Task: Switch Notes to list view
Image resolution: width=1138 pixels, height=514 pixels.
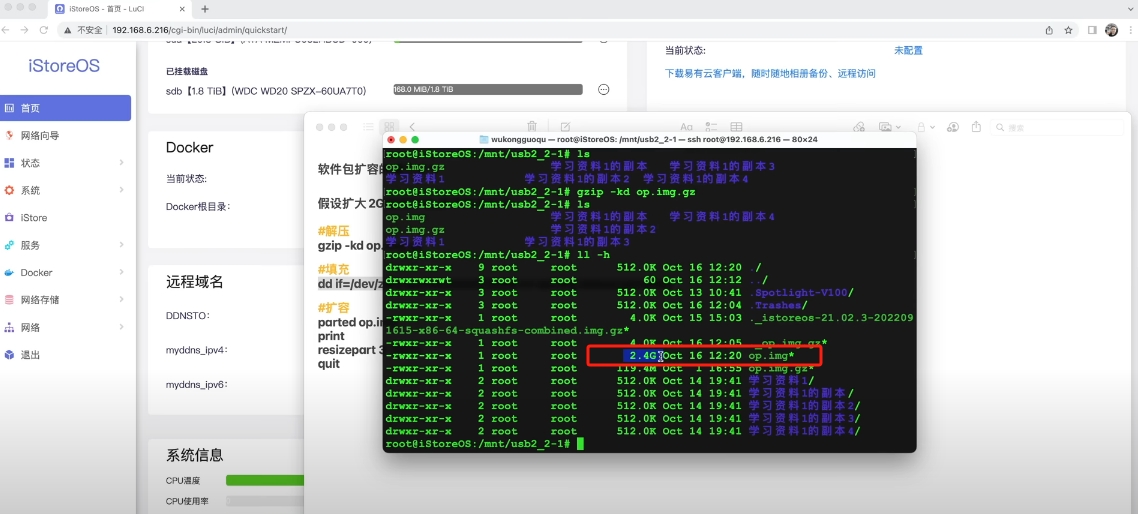Action: click(369, 126)
